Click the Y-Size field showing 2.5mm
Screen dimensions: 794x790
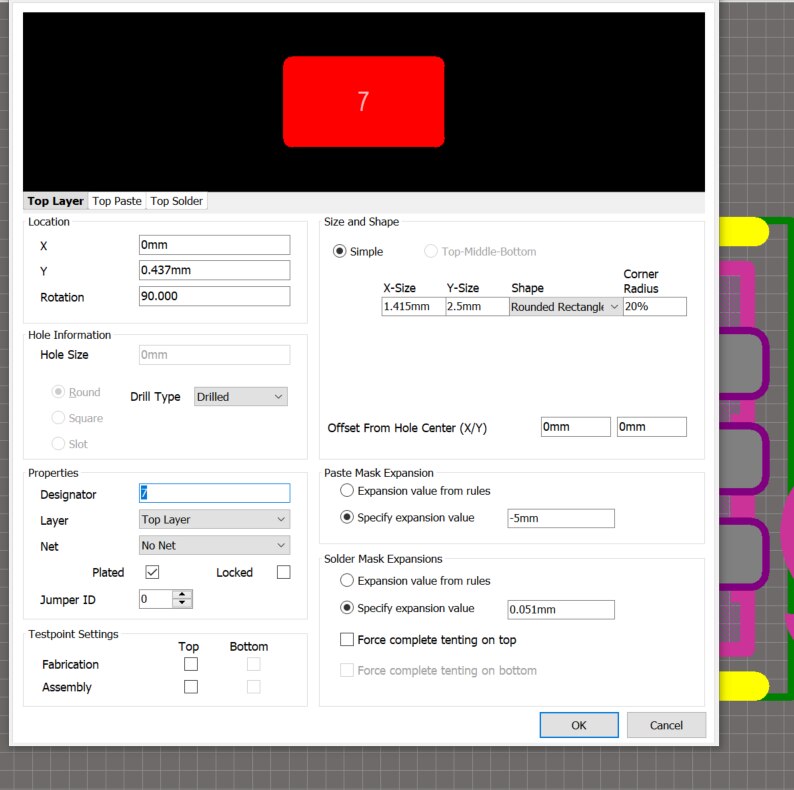point(477,306)
